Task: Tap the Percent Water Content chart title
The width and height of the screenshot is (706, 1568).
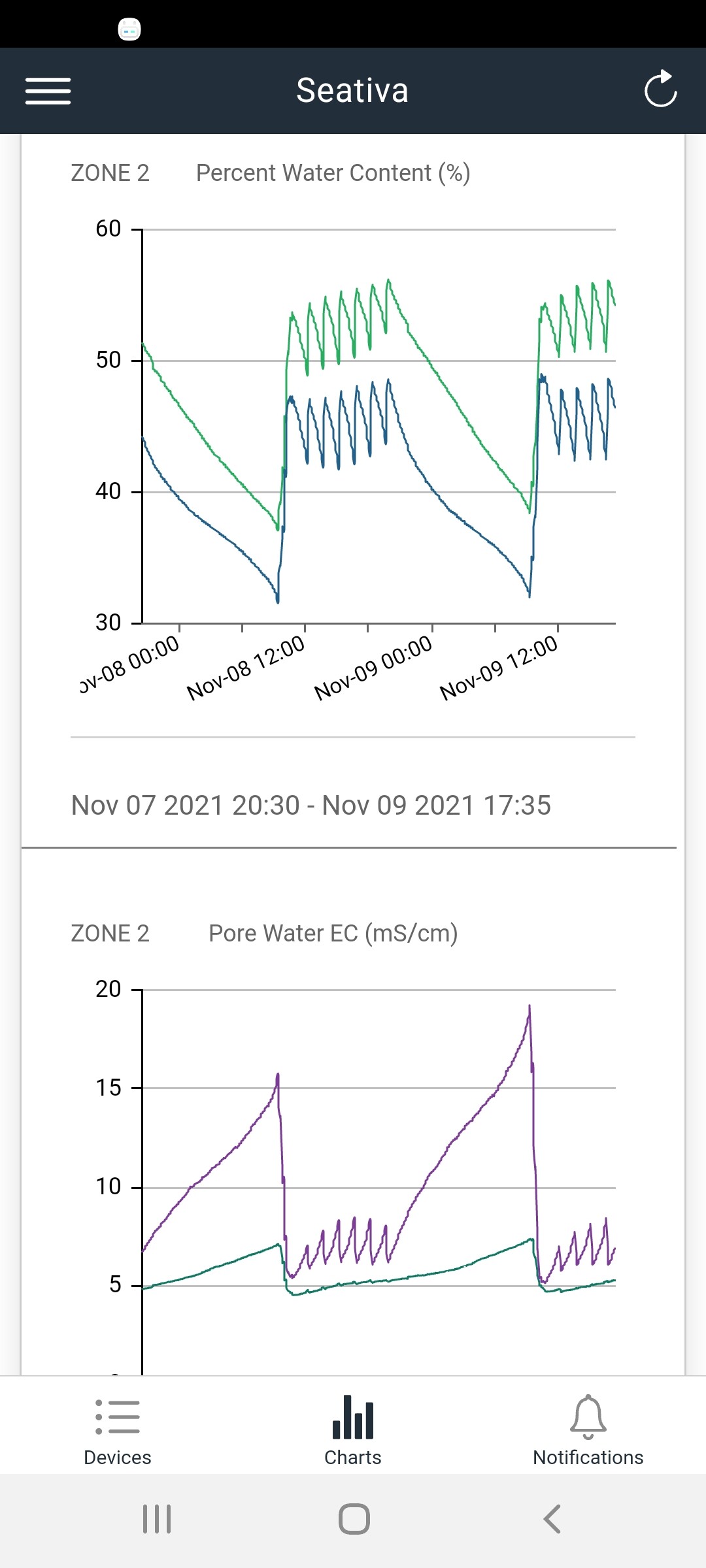Action: point(333,173)
